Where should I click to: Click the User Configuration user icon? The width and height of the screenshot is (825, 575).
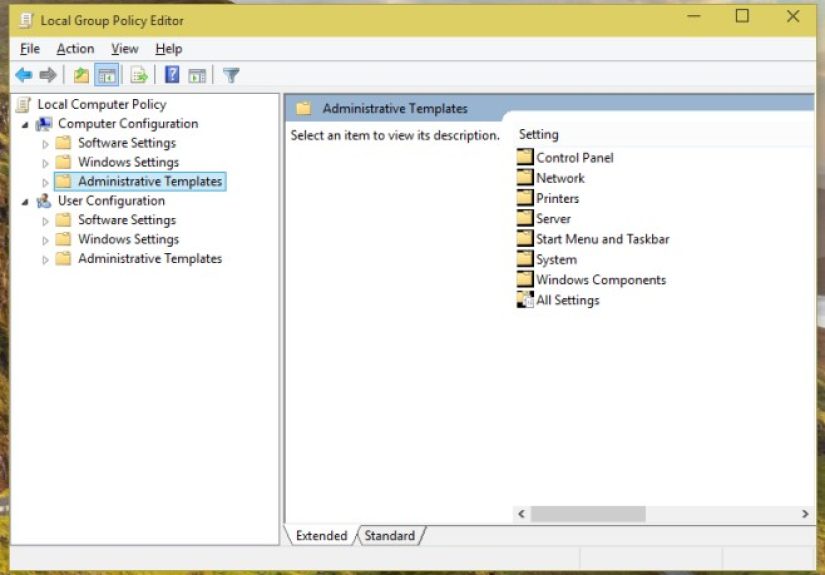[44, 201]
